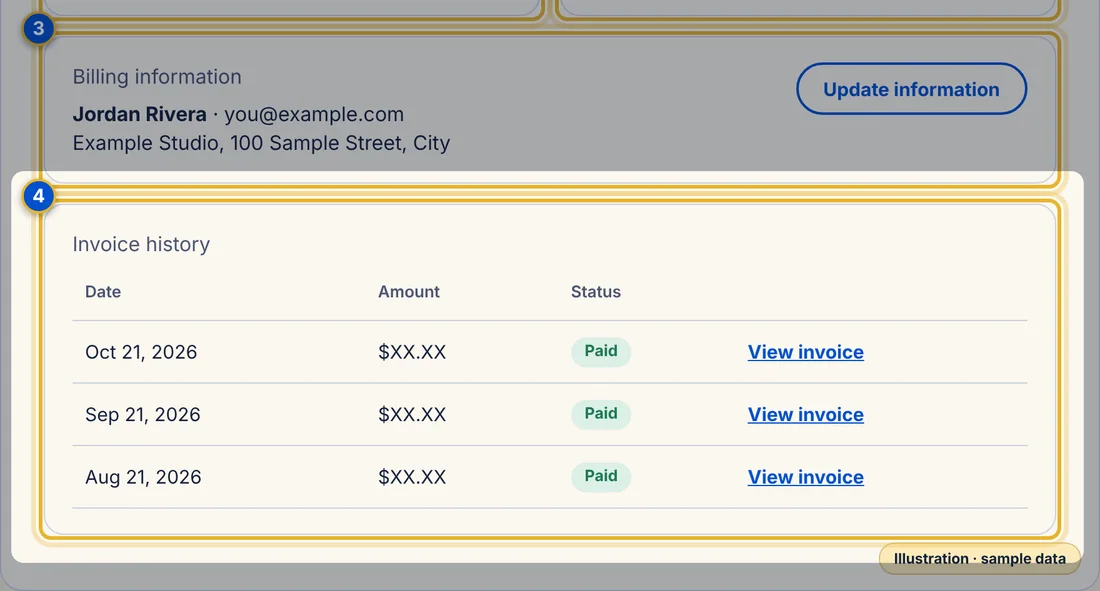Click the $XX.XX amount for Sep 21
The width and height of the screenshot is (1100, 591).
(x=412, y=414)
